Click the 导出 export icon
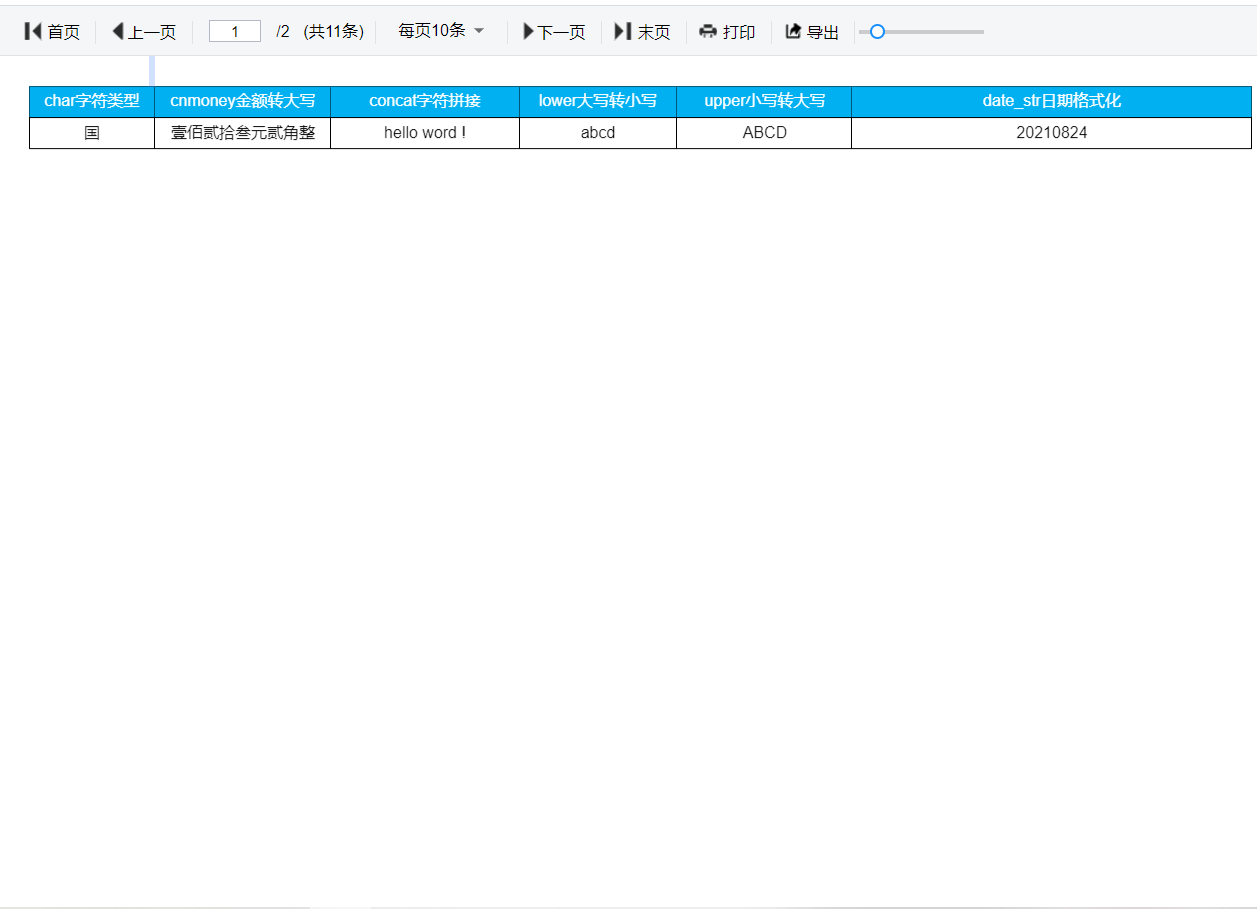The height and width of the screenshot is (909, 1257). pyautogui.click(x=793, y=32)
